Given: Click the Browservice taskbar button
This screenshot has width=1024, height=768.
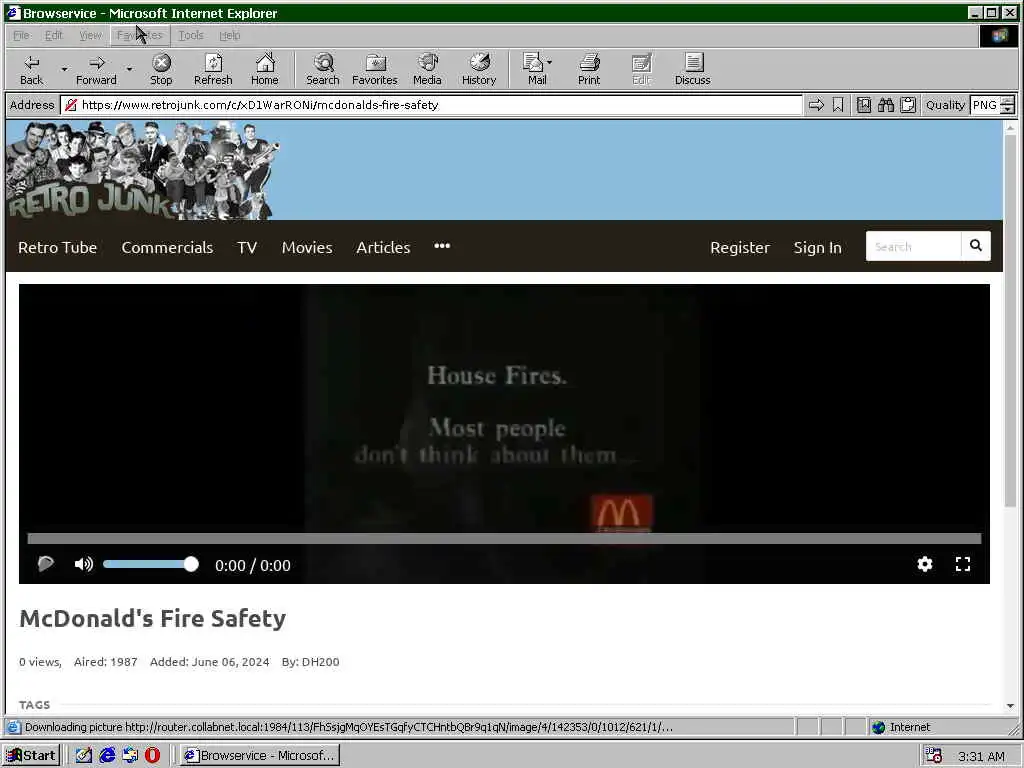Looking at the screenshot, I should 260,756.
